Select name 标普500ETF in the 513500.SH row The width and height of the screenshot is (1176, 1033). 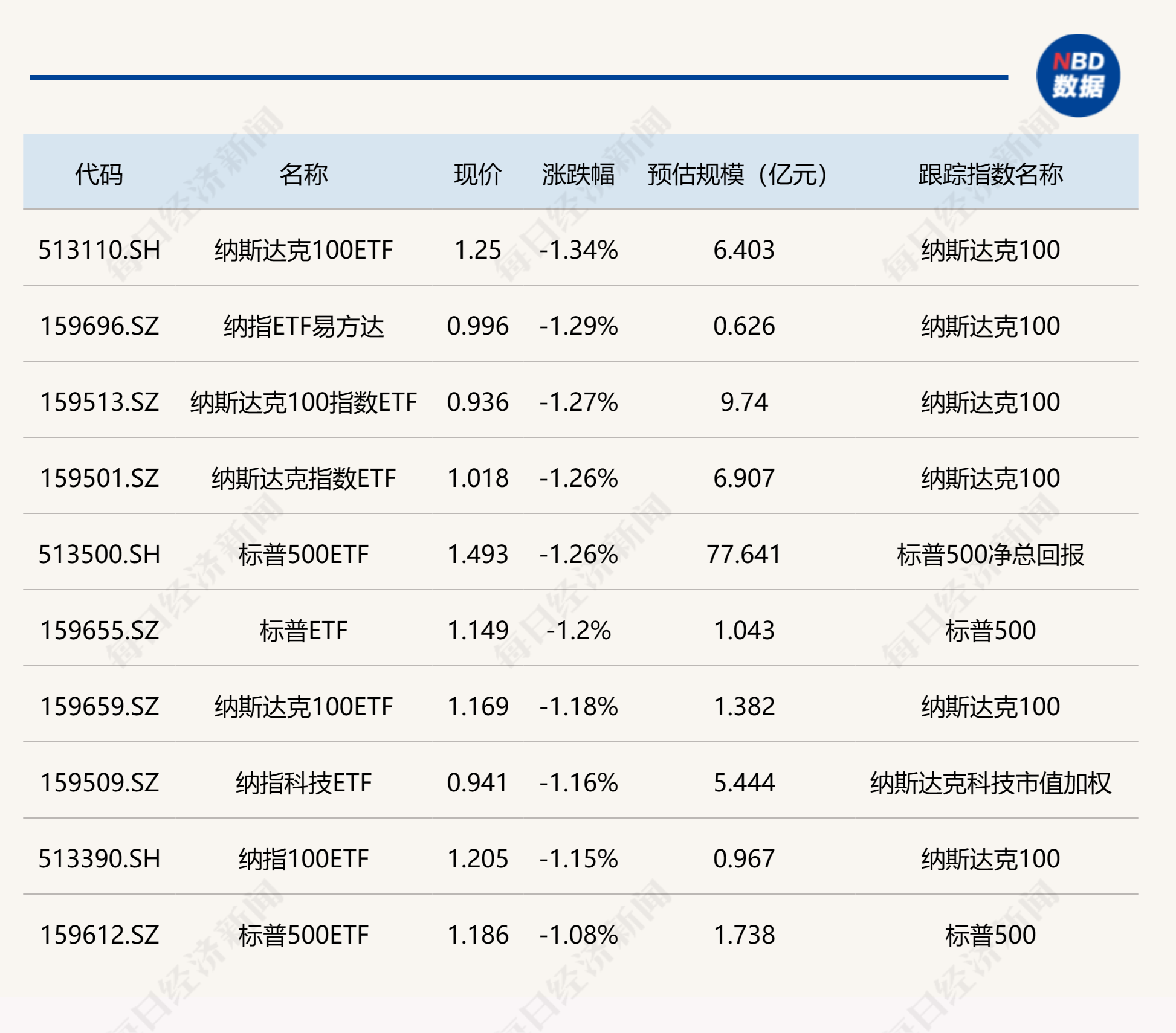click(x=303, y=555)
